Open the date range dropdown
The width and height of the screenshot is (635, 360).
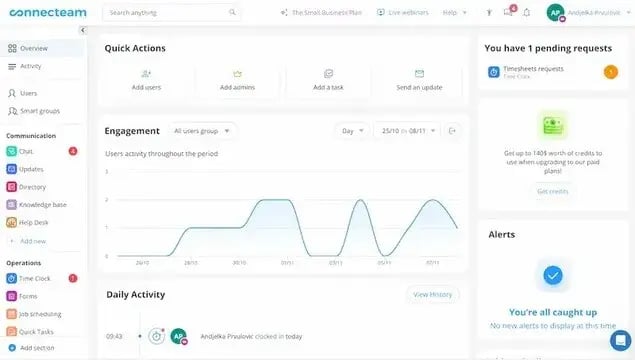point(407,131)
